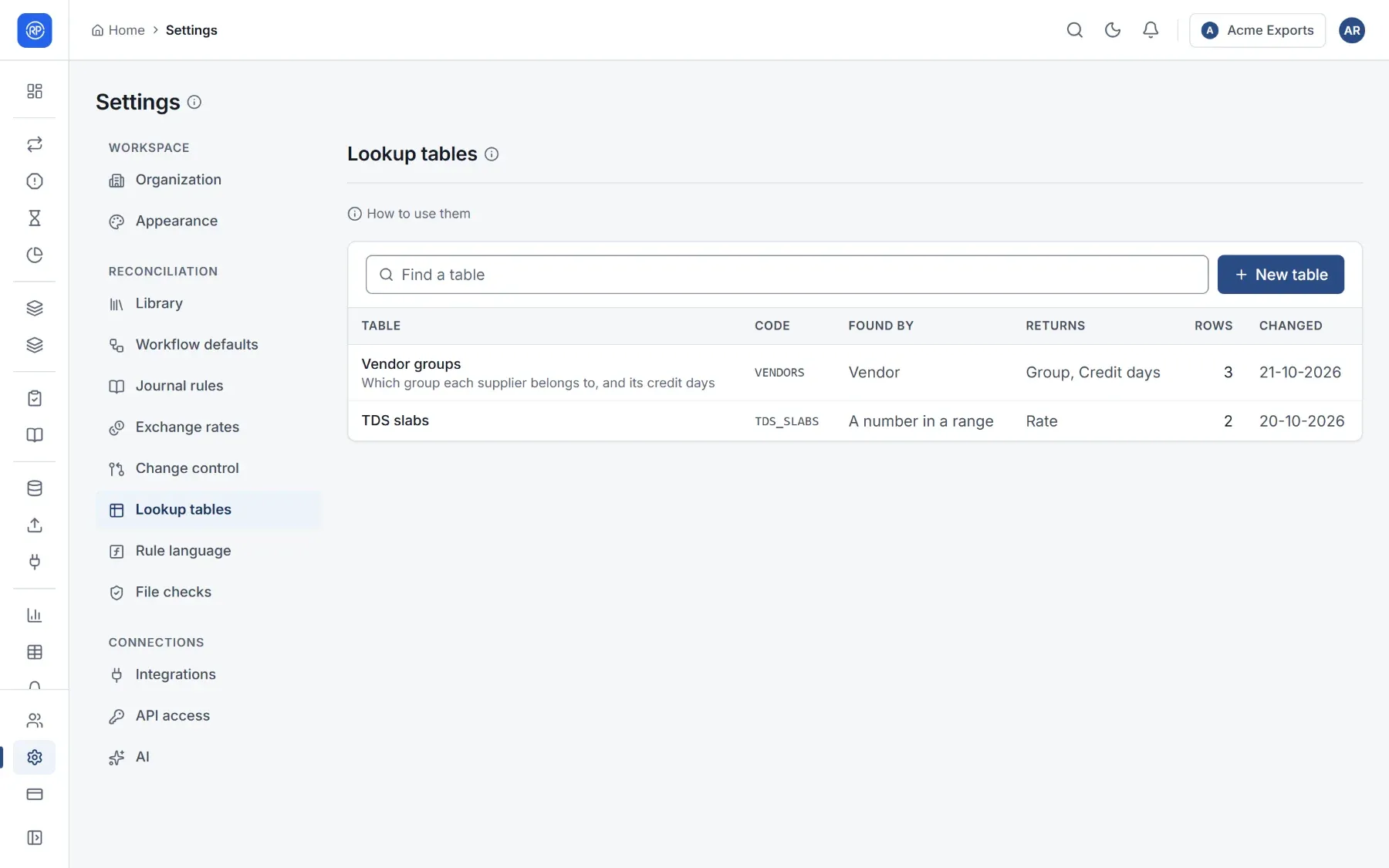Viewport: 1389px width, 868px height.
Task: Open the users sidebar icon
Action: click(35, 721)
